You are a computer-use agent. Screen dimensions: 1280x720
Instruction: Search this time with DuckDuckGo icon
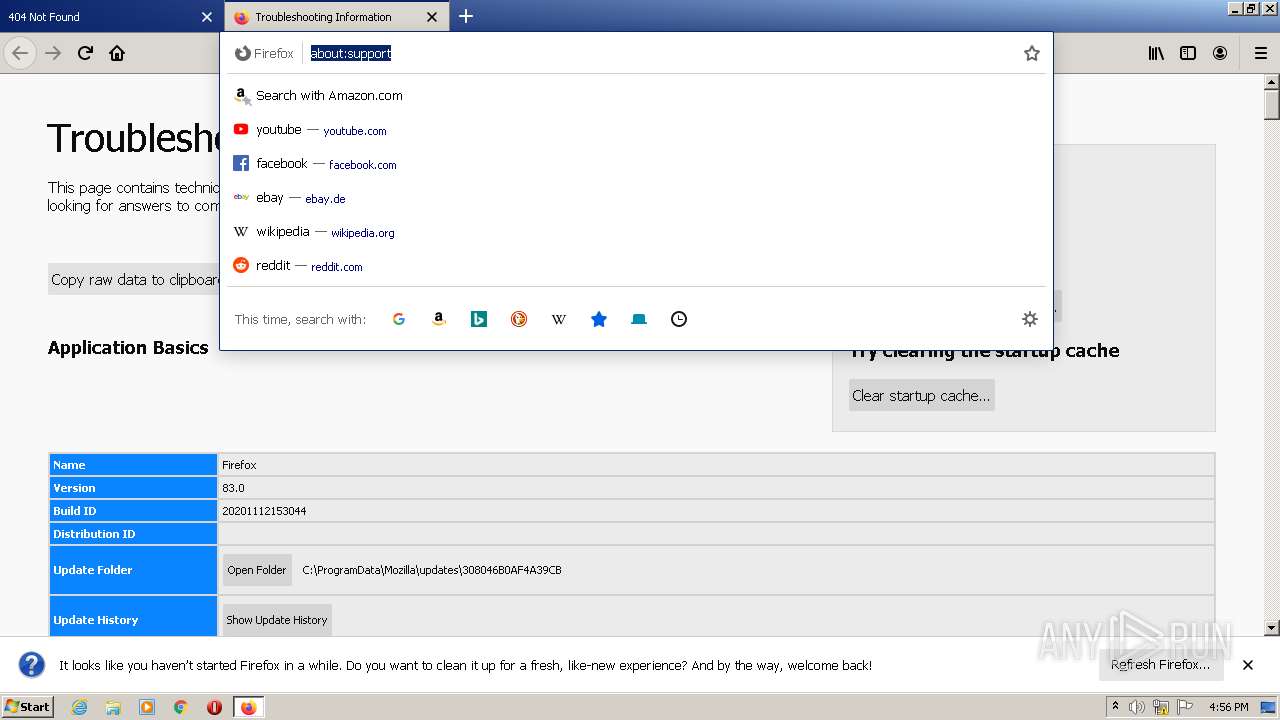(519, 319)
